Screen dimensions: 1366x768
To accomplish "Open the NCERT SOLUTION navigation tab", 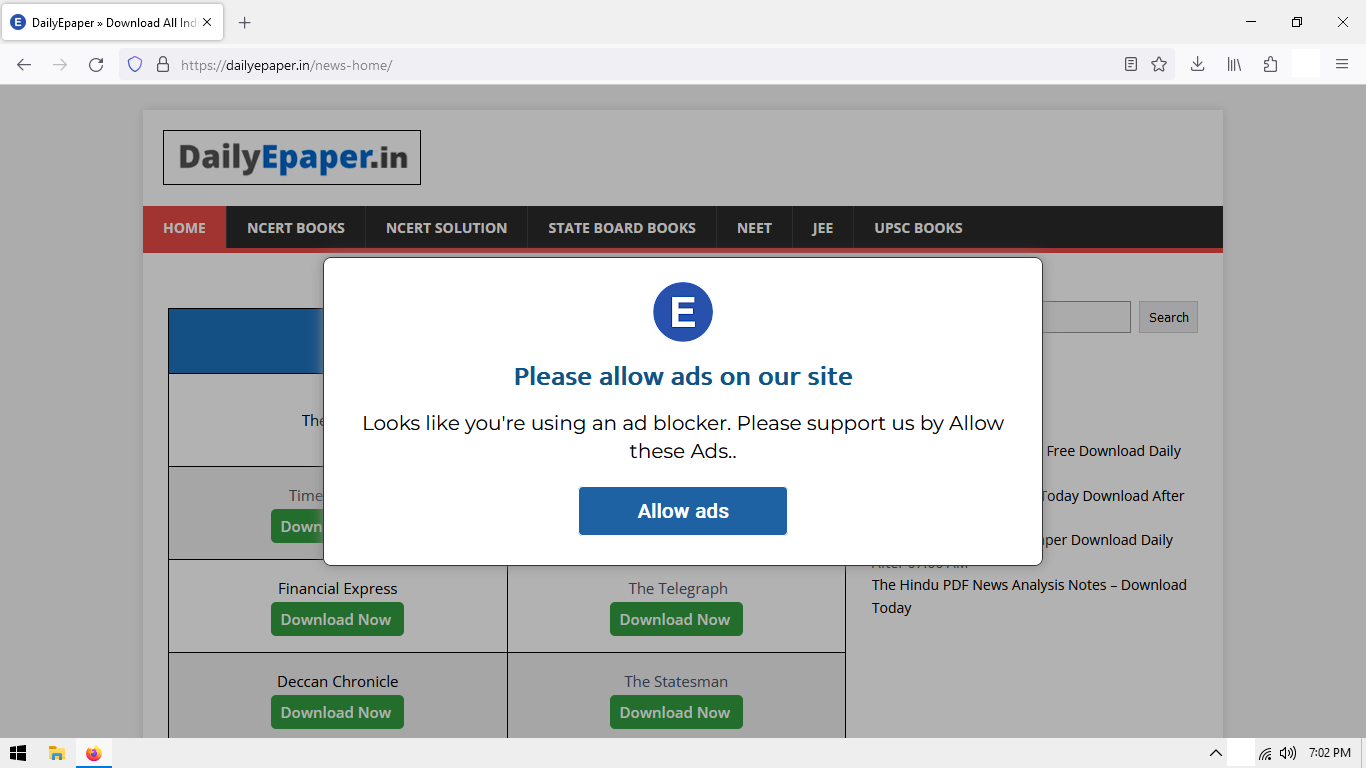I will [x=446, y=227].
